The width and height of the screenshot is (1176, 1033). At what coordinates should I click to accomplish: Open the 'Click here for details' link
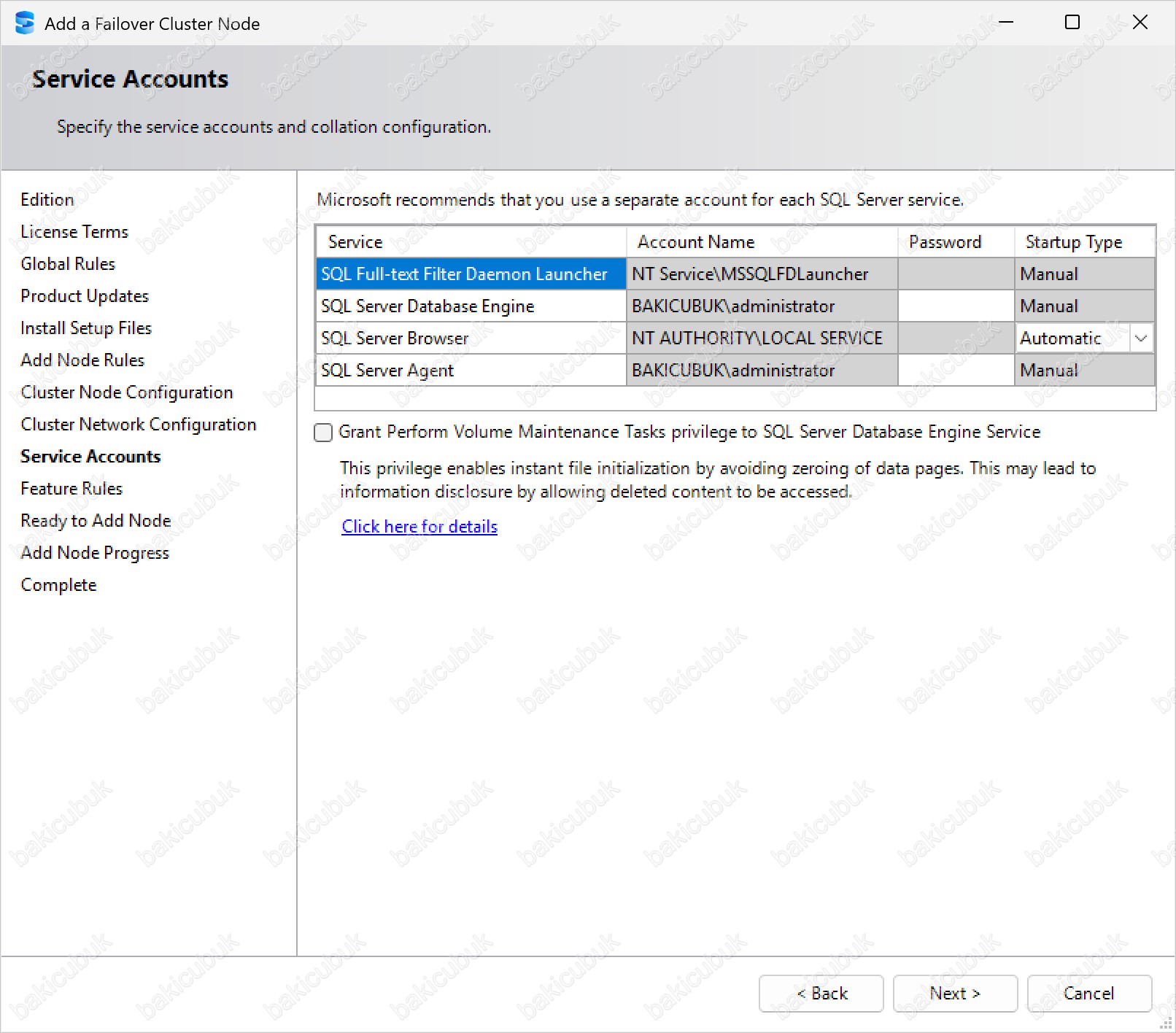(x=419, y=527)
